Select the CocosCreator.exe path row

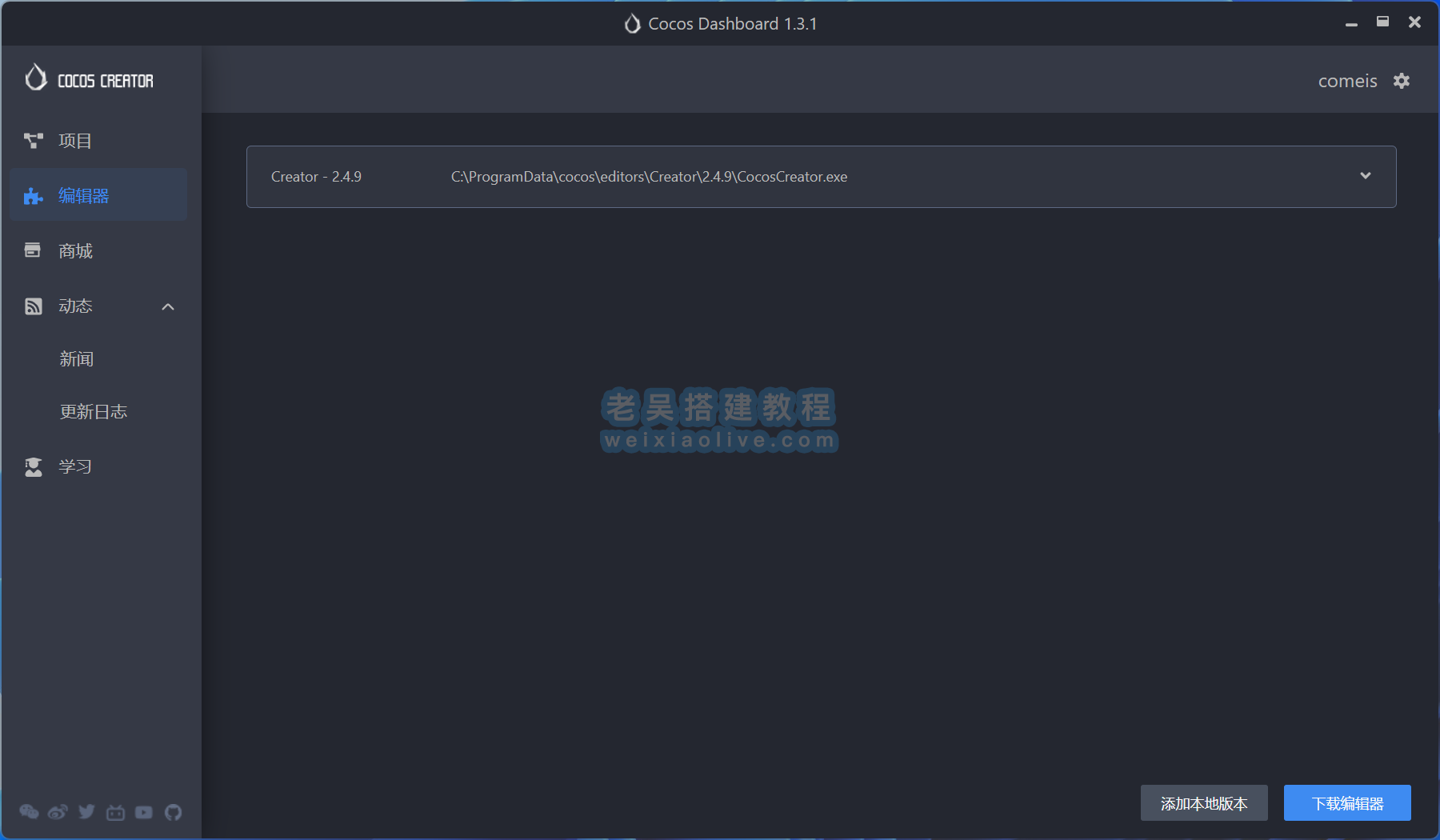tap(649, 177)
